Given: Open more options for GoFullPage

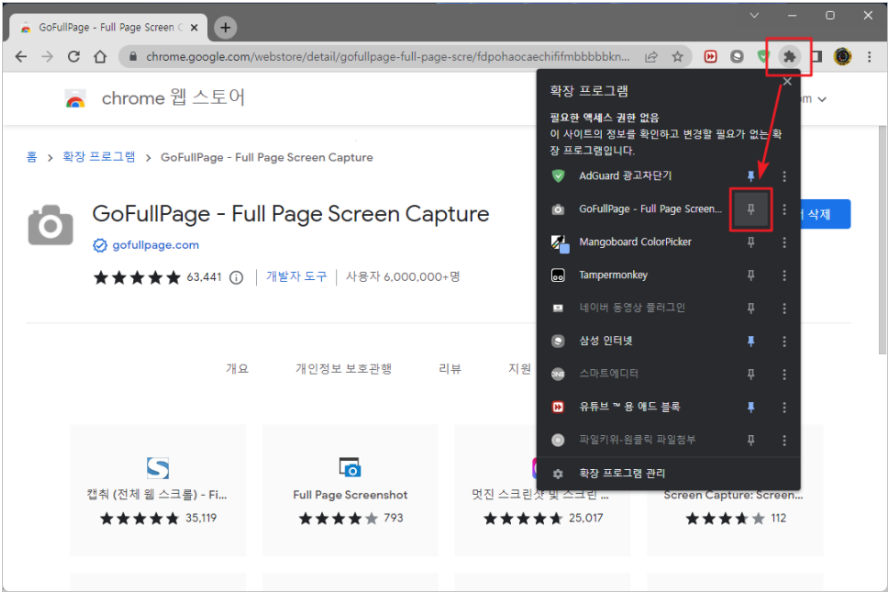Looking at the screenshot, I should pyautogui.click(x=784, y=209).
